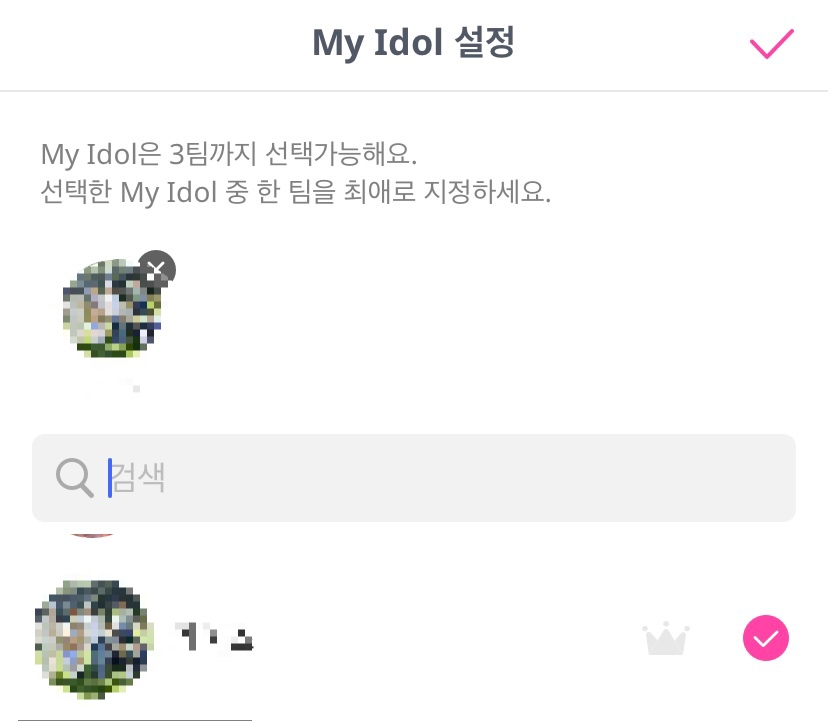Toggle the crown favorite marker in row
The width and height of the screenshot is (828, 721).
tap(666, 638)
